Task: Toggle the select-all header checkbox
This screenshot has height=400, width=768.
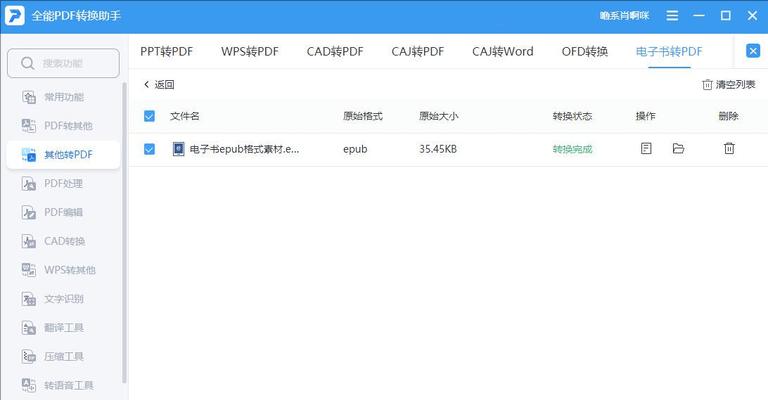Action: [x=149, y=116]
